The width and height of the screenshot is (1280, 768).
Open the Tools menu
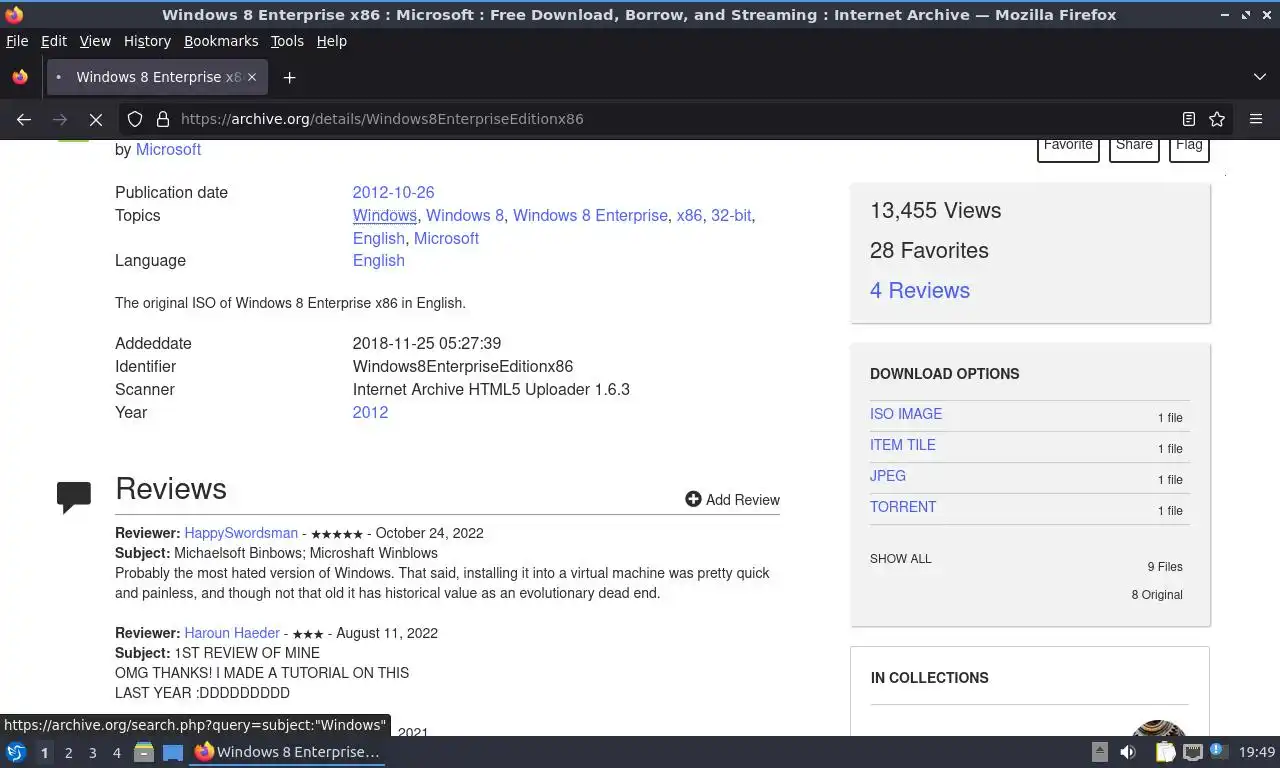point(287,41)
